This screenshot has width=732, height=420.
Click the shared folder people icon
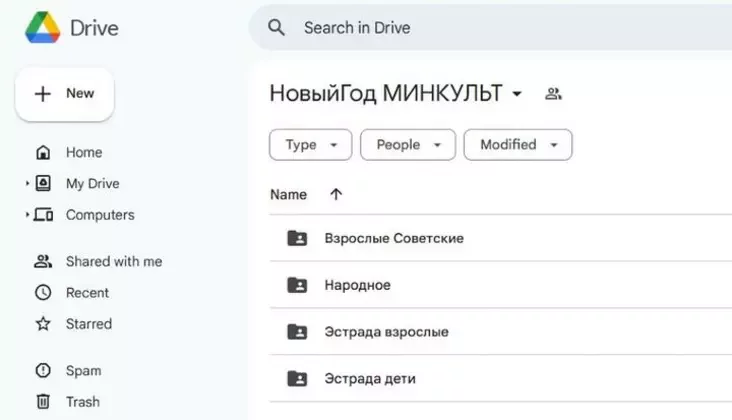pyautogui.click(x=553, y=94)
